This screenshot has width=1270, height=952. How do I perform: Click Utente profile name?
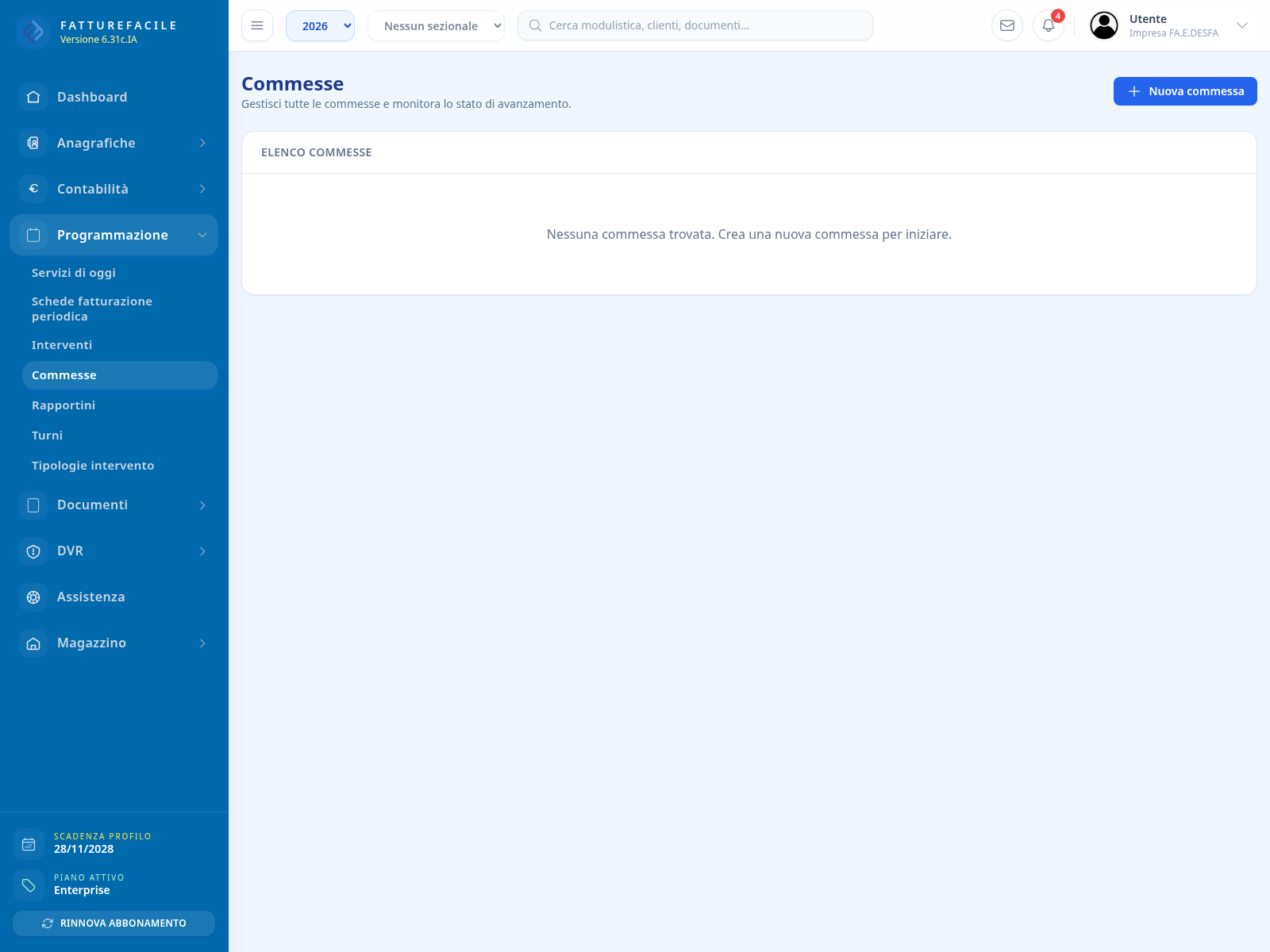pyautogui.click(x=1148, y=19)
